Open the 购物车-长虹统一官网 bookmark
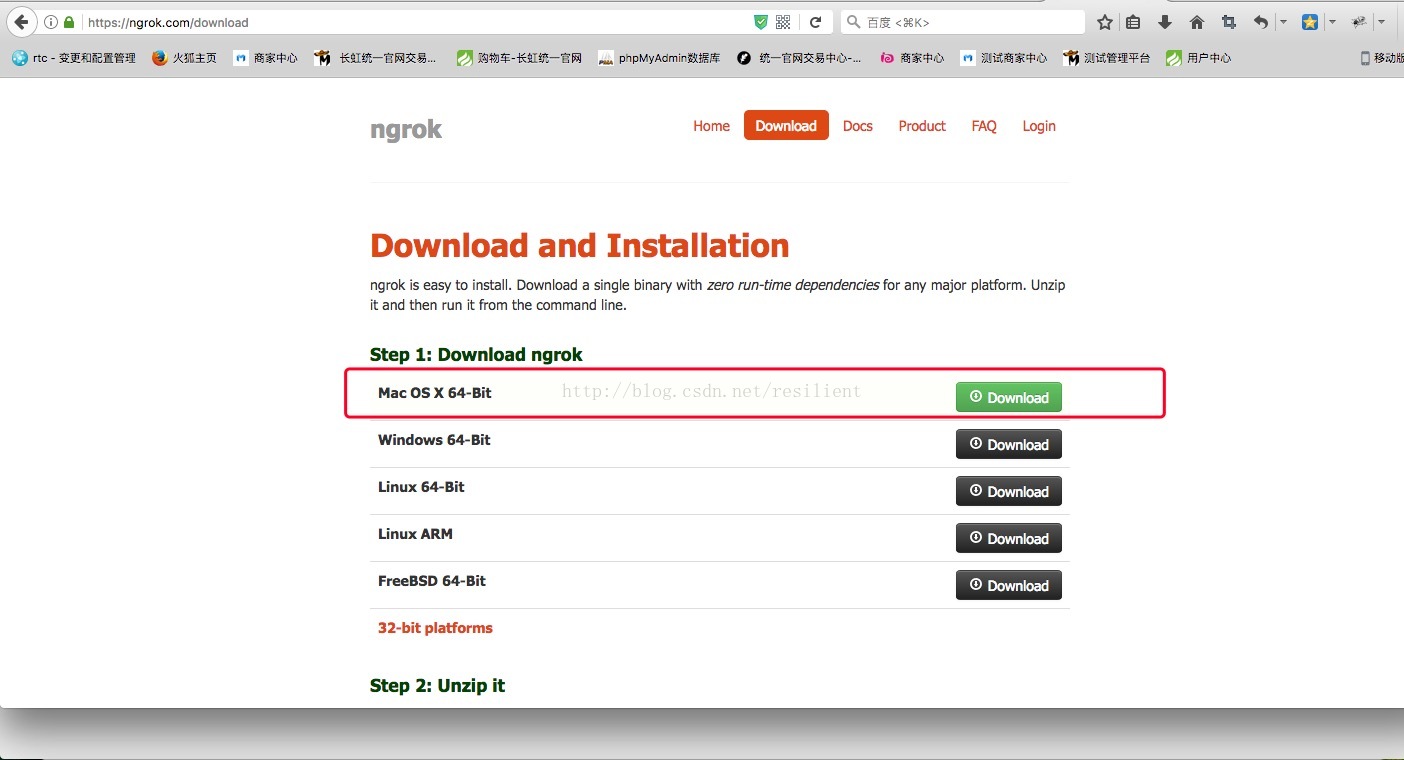This screenshot has width=1404, height=760. 520,58
